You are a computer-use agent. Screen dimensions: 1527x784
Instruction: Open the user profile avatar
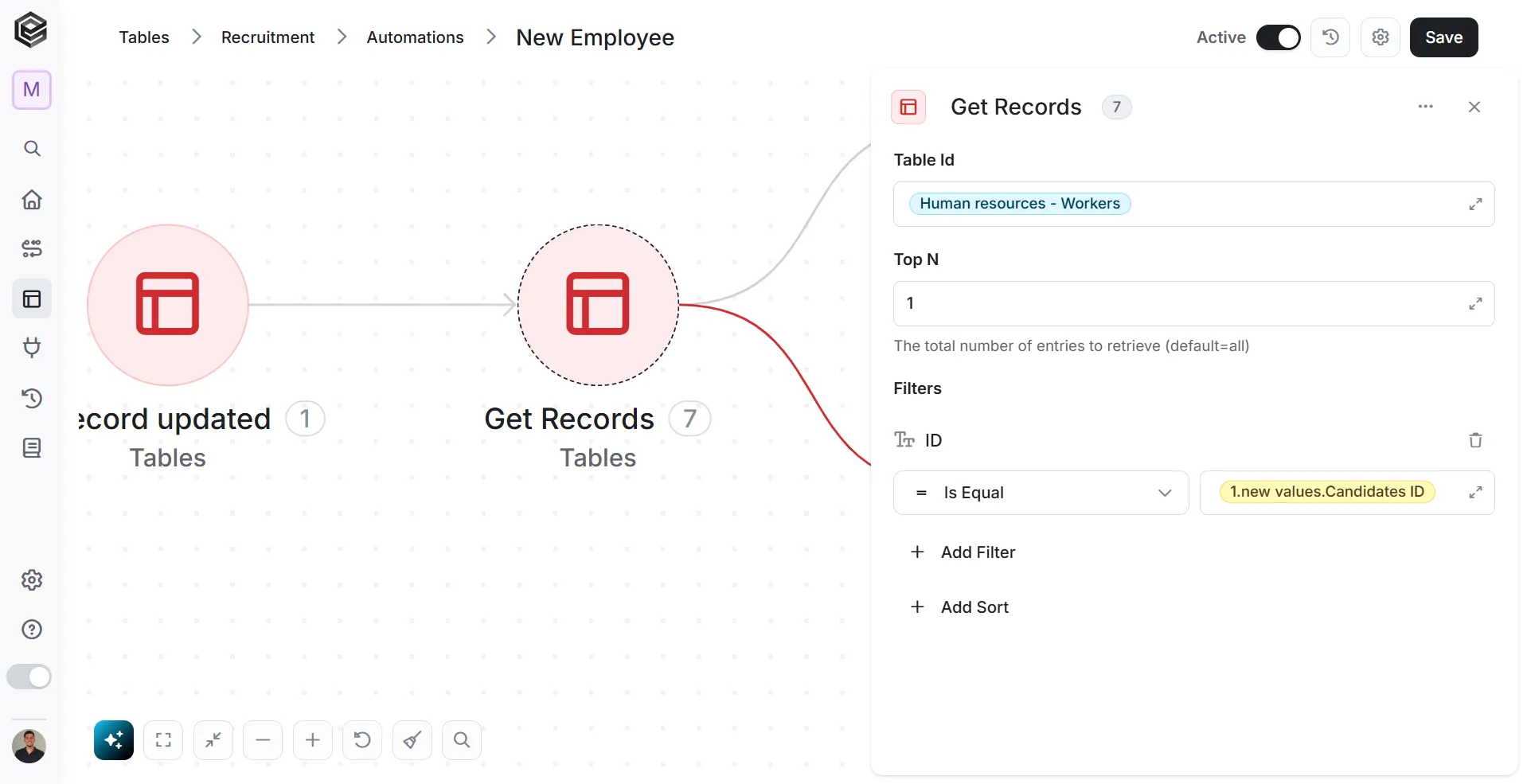tap(29, 747)
